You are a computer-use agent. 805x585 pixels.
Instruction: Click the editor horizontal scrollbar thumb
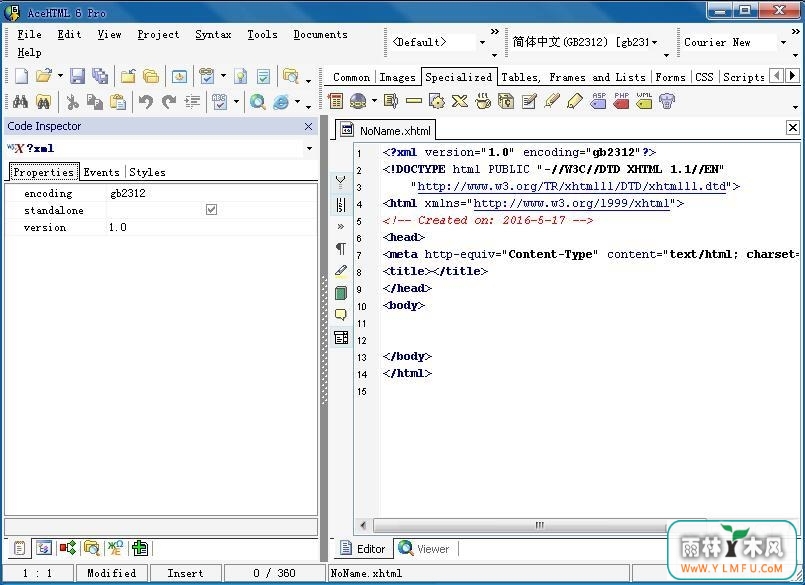click(x=540, y=525)
